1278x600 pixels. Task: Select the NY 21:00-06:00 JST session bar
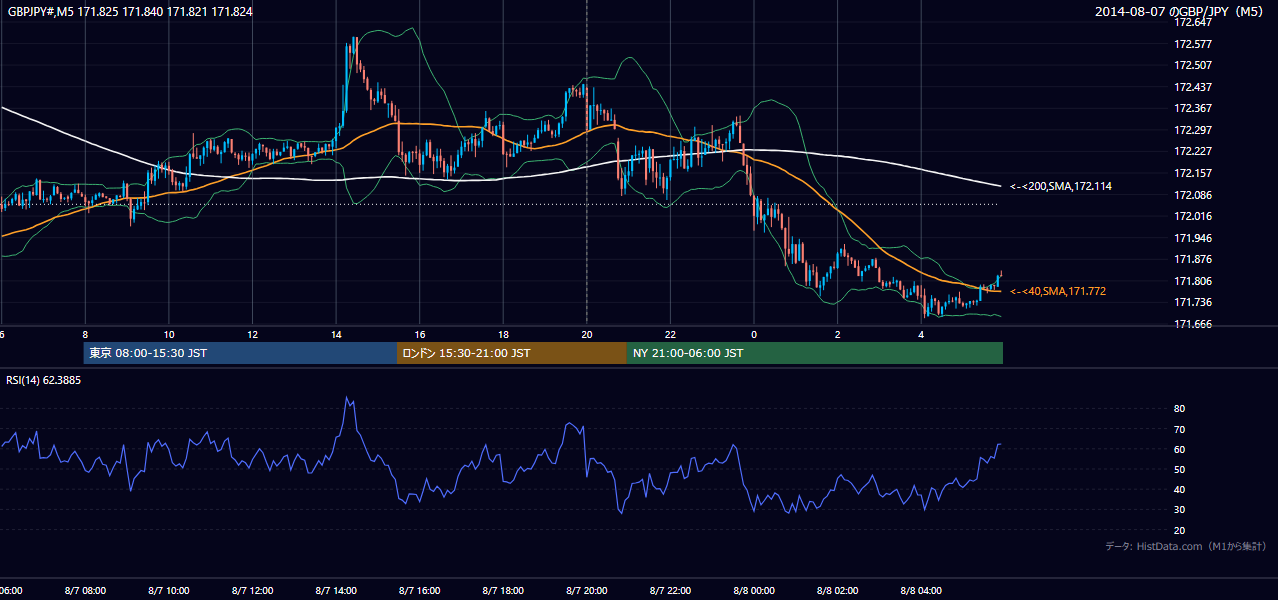[815, 353]
